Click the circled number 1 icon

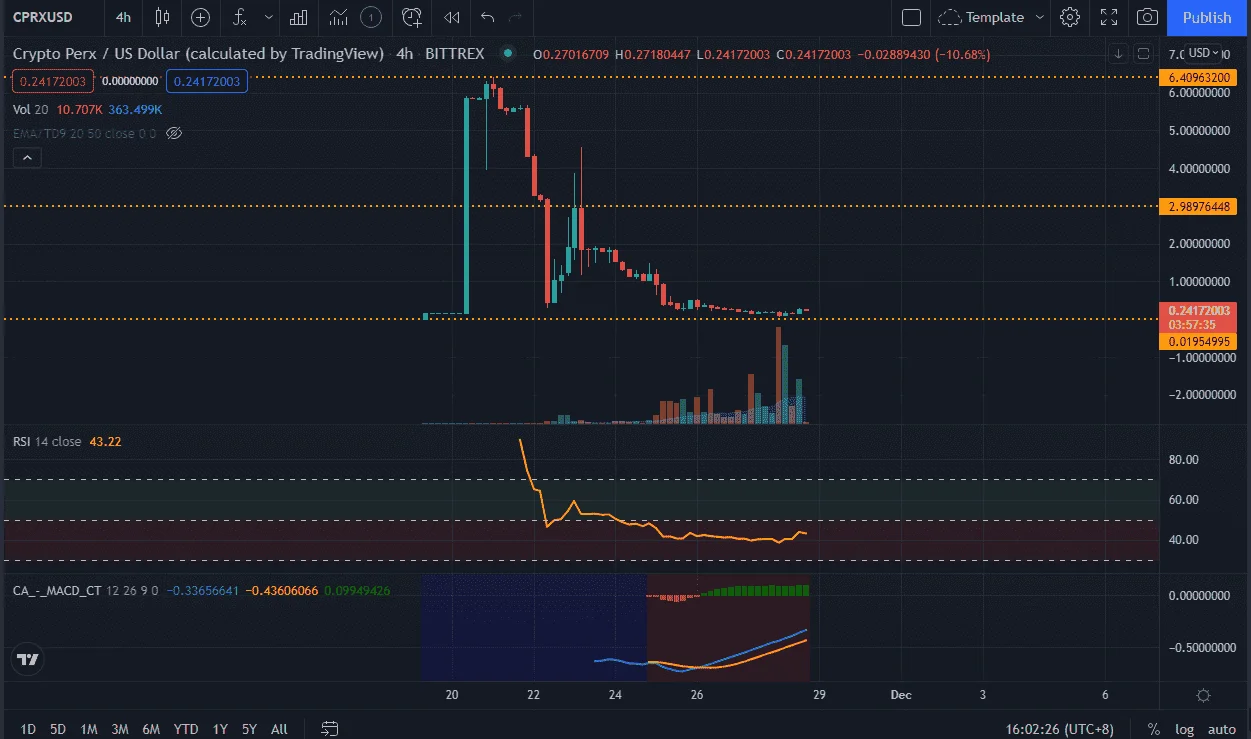point(371,17)
